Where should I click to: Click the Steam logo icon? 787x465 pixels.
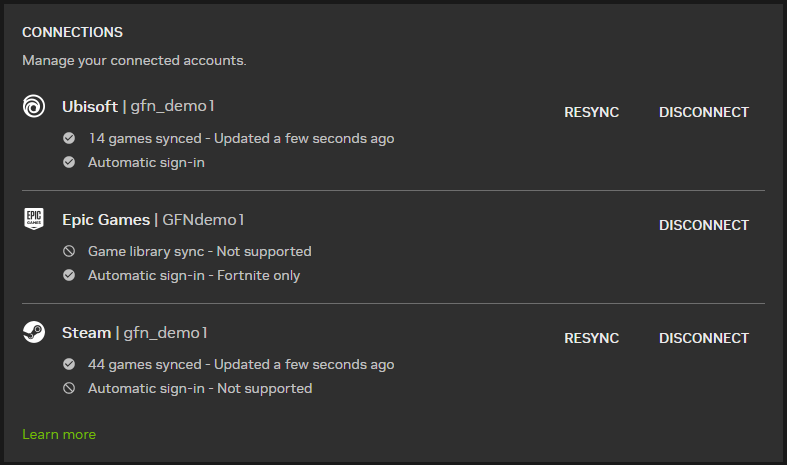point(34,332)
